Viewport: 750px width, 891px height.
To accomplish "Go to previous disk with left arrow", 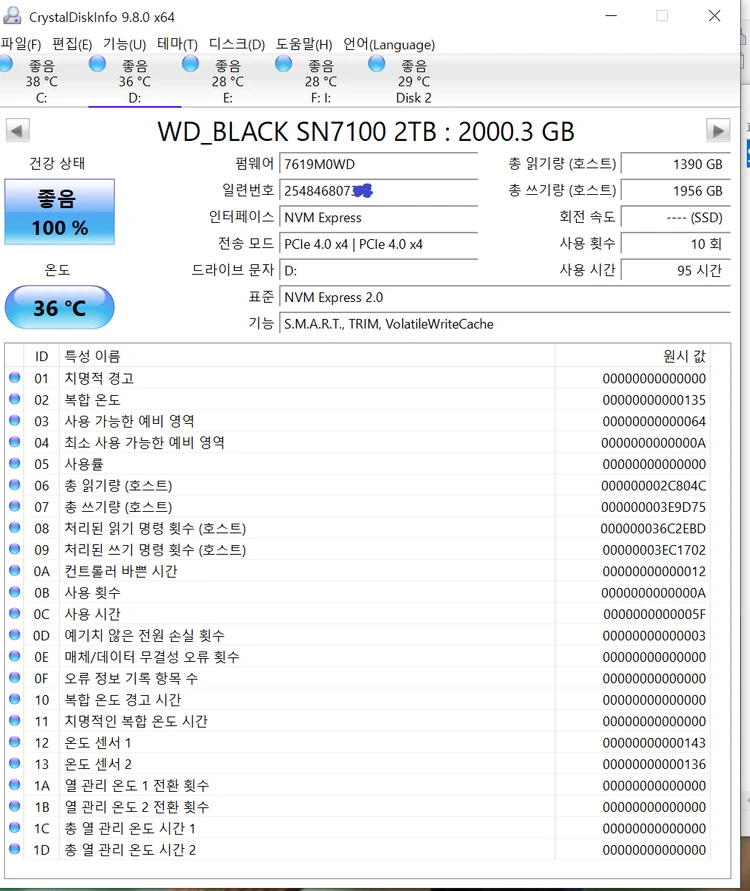I will (18, 131).
